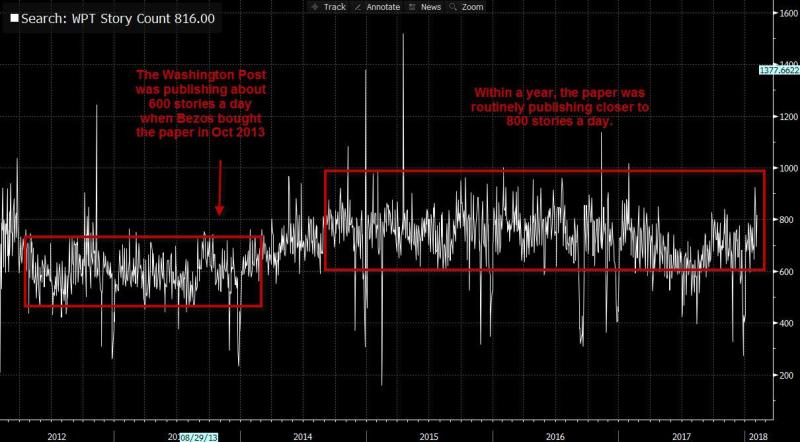800x442 pixels.
Task: Click the highlighted 08/29/13 date marker
Action: tap(199, 437)
